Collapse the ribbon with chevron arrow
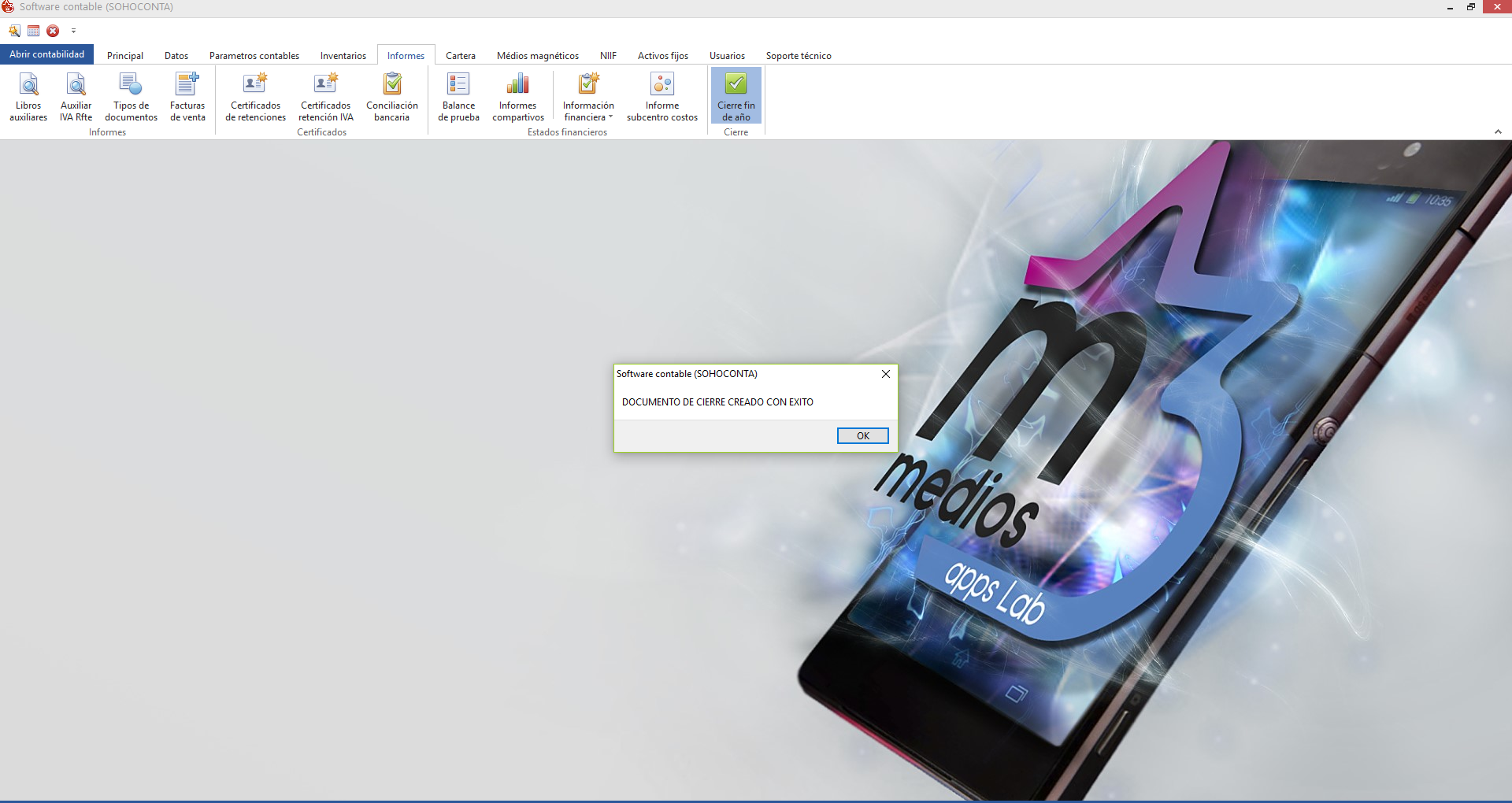Screen dimensions: 1512x803 coord(1498,132)
